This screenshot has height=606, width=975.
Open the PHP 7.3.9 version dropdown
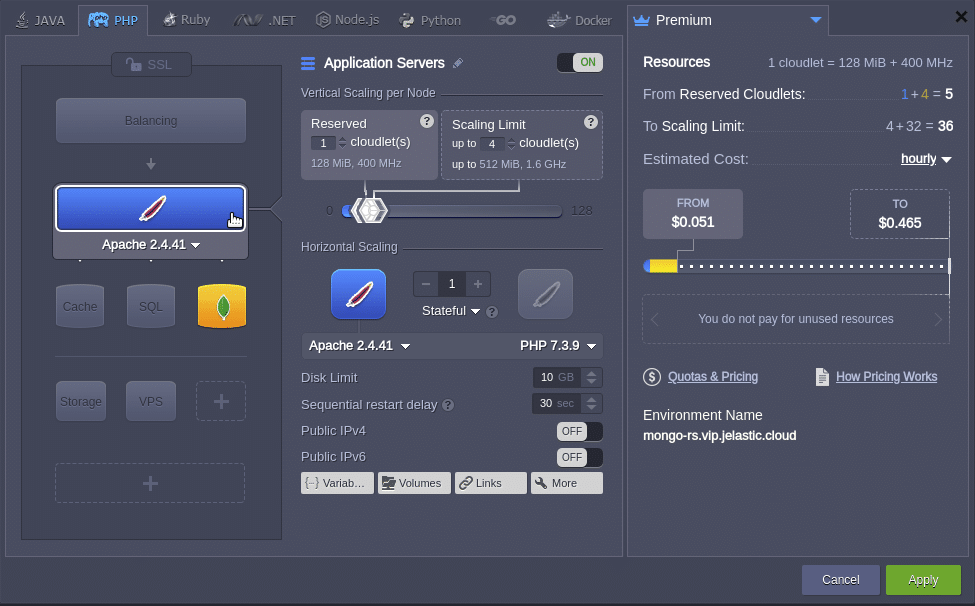(558, 346)
